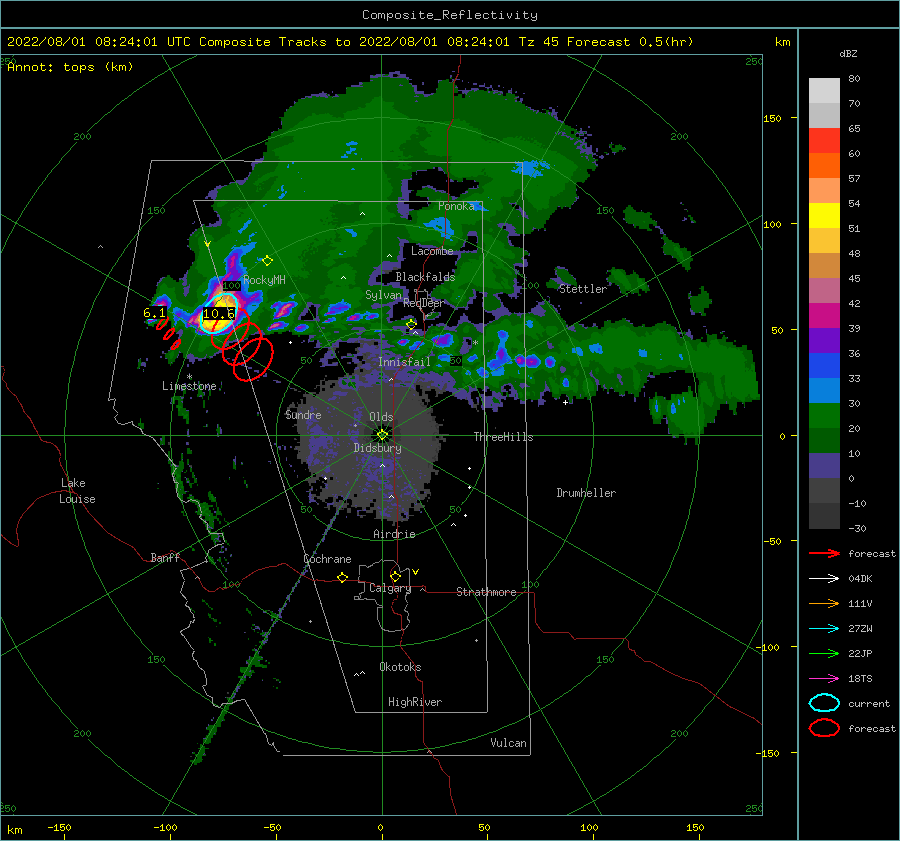Screen dimensions: 900x841
Task: Click the cyan current ellipse legend icon
Action: [x=824, y=703]
